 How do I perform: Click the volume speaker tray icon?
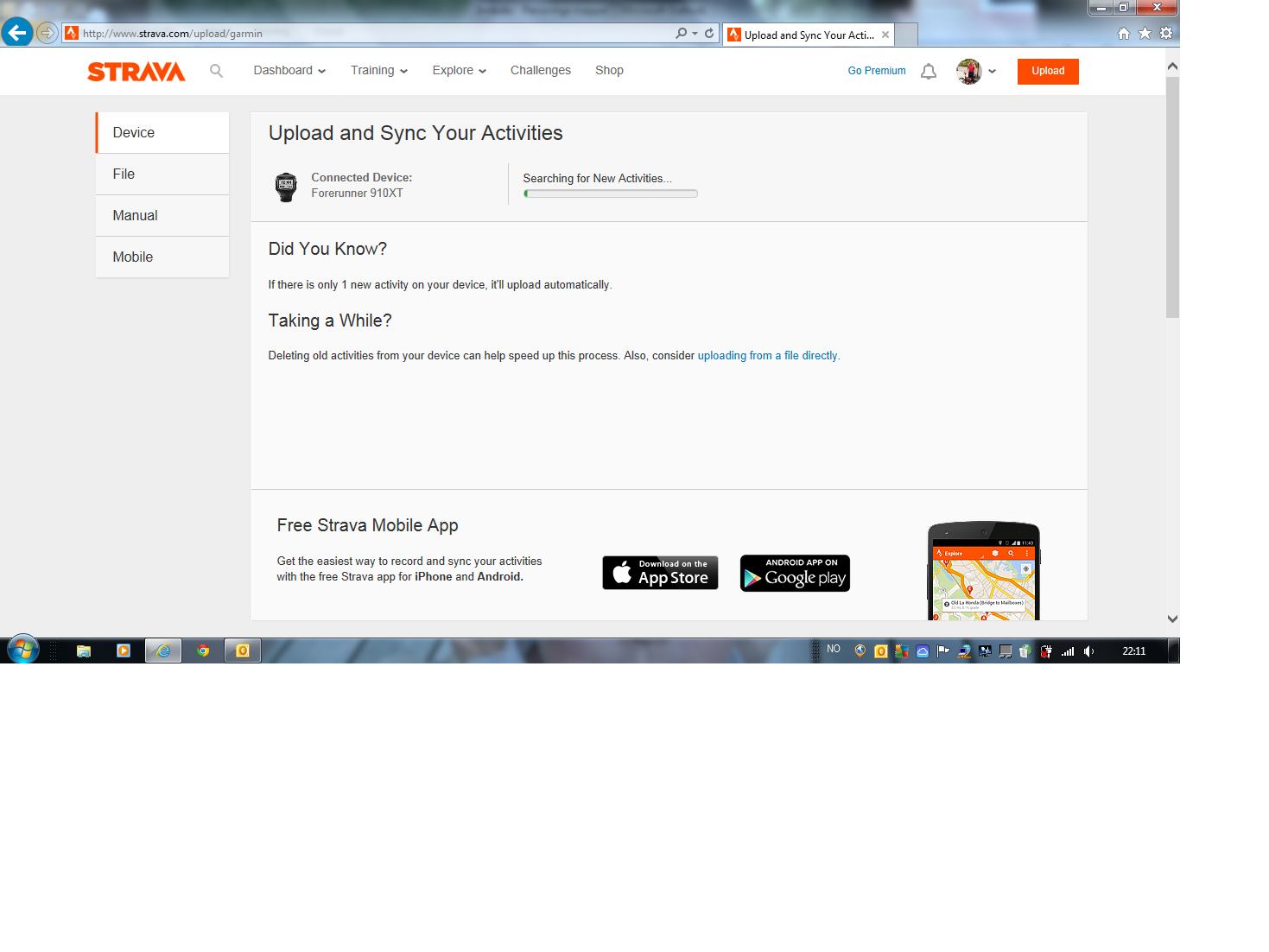click(x=1088, y=651)
